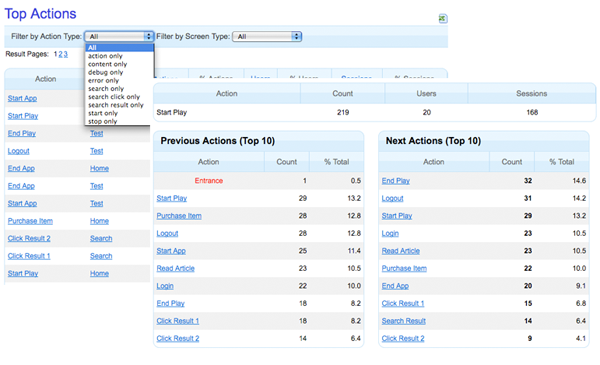600x365 pixels.
Task: Click the Count header in Previous Actions
Action: 287,162
